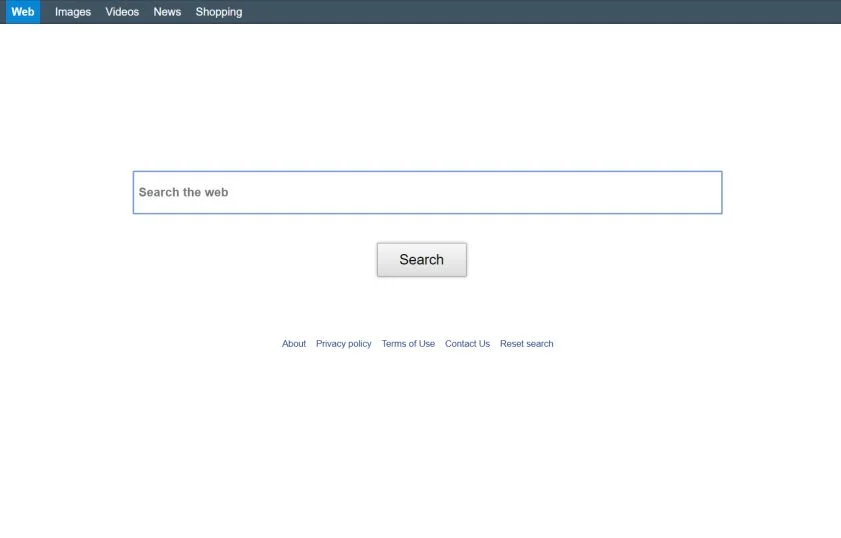Open the Terms of Use link
841x538 pixels.
(408, 344)
